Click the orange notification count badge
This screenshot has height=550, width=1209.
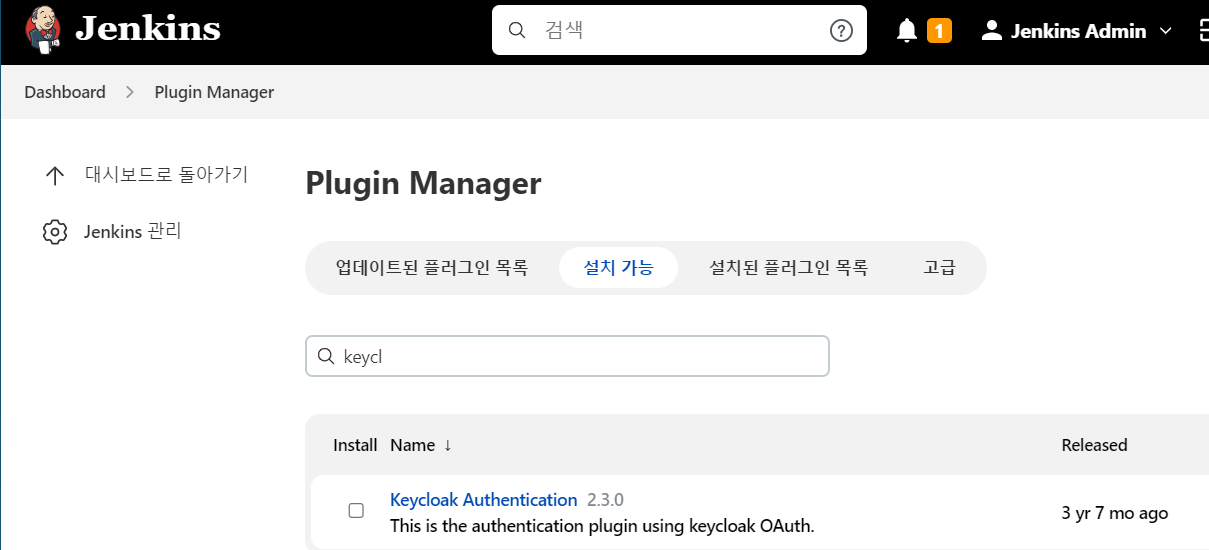[x=939, y=31]
